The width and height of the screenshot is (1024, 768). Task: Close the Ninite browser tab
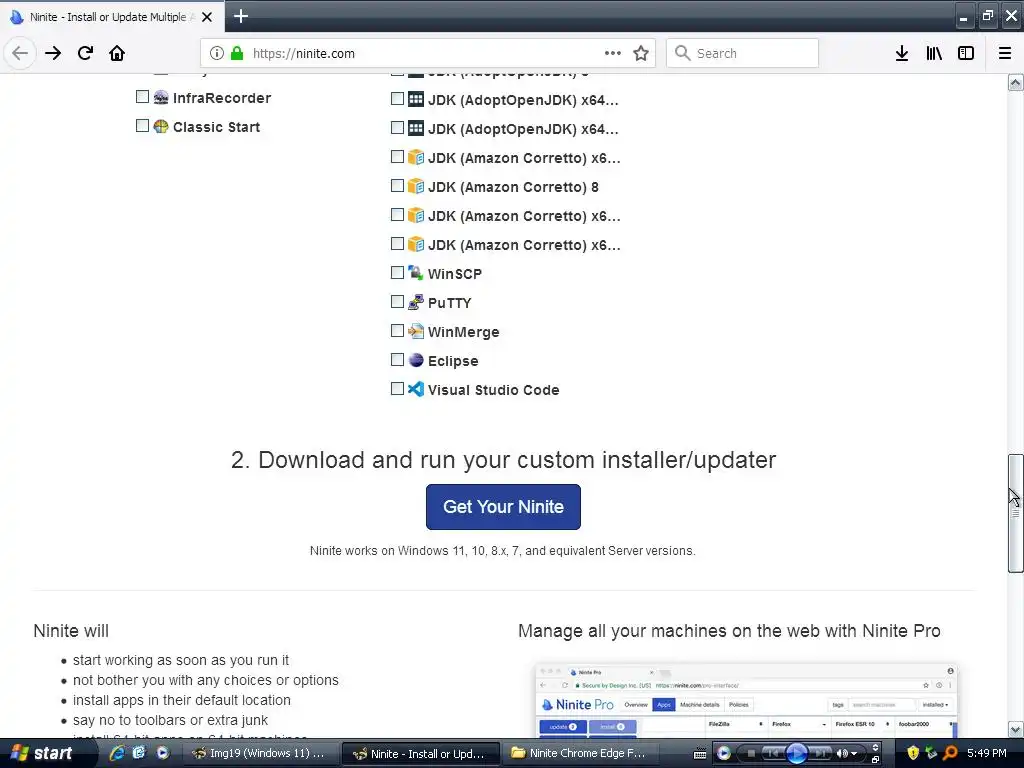pyautogui.click(x=207, y=17)
